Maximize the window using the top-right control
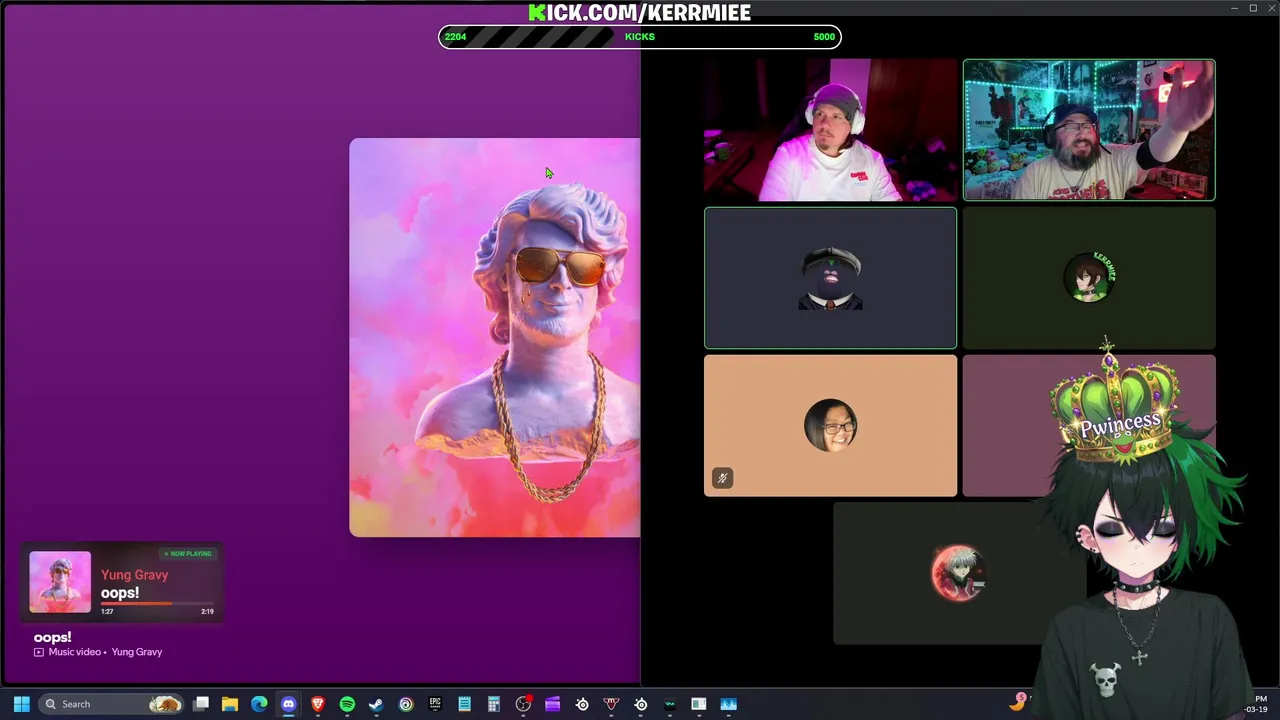This screenshot has height=720, width=1280. [x=1253, y=8]
